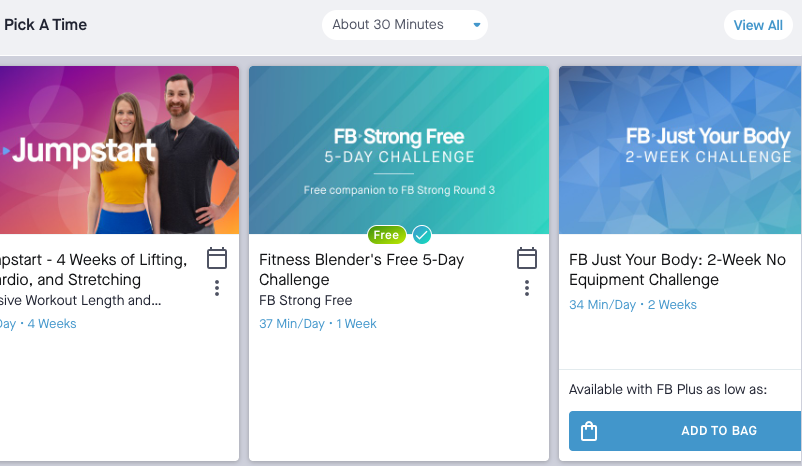Click the dropdown arrow beside About 30 Minutes

tap(477, 25)
